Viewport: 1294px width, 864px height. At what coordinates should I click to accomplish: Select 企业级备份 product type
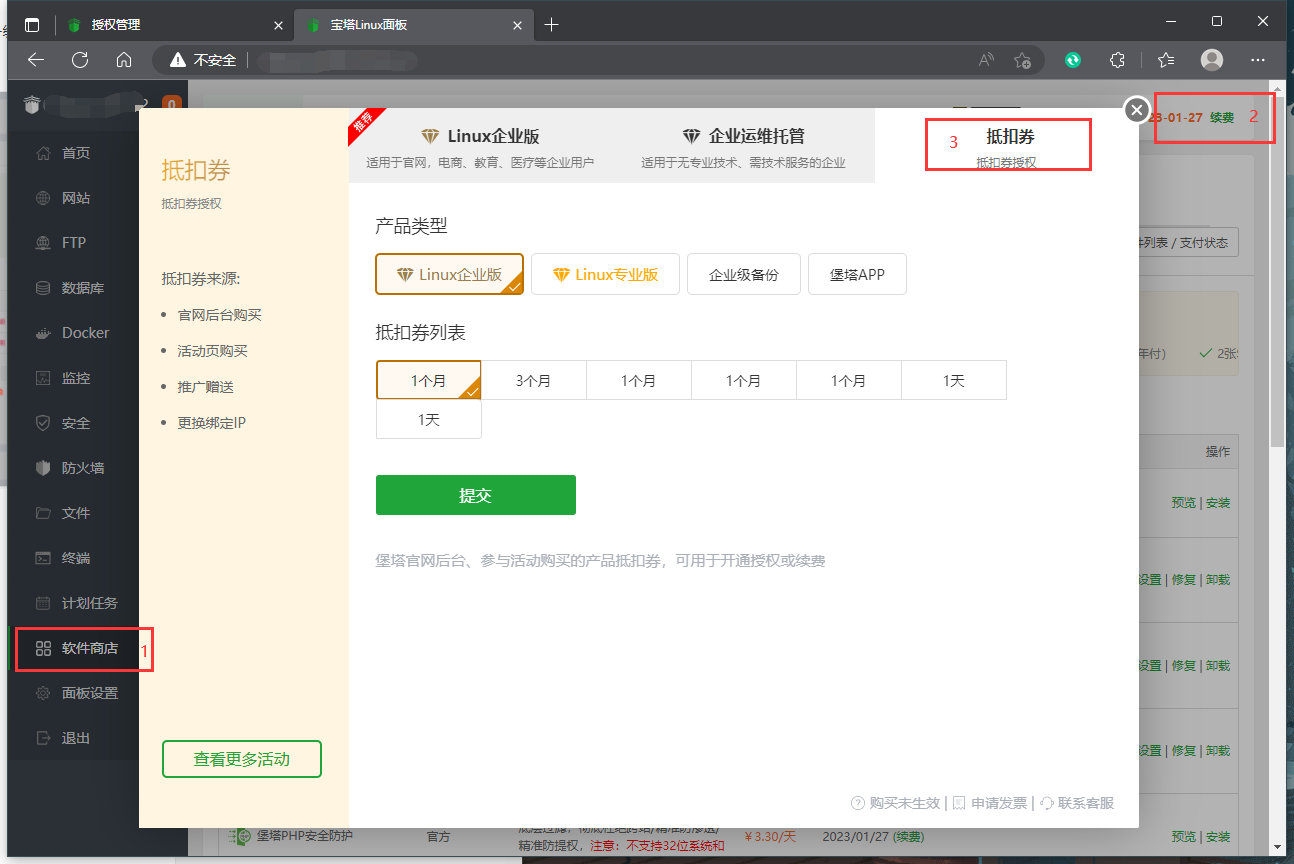click(744, 274)
